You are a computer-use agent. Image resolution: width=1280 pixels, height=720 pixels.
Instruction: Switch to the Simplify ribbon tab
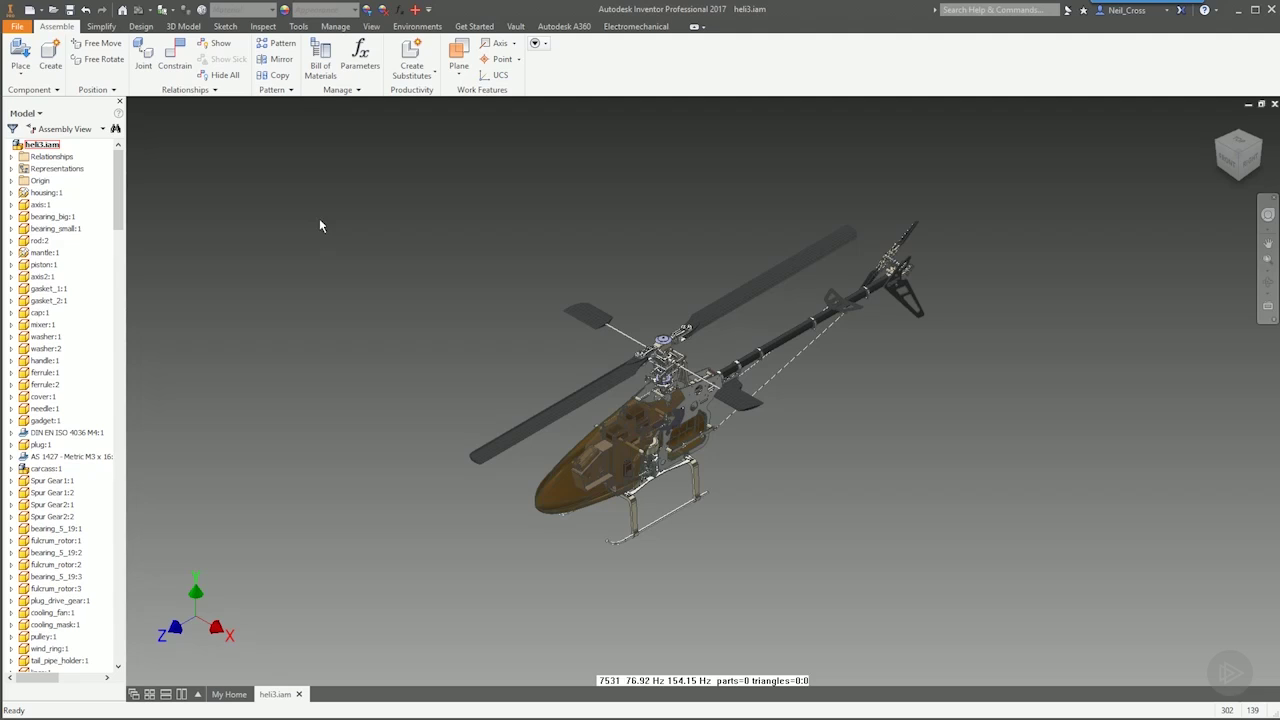pyautogui.click(x=101, y=27)
